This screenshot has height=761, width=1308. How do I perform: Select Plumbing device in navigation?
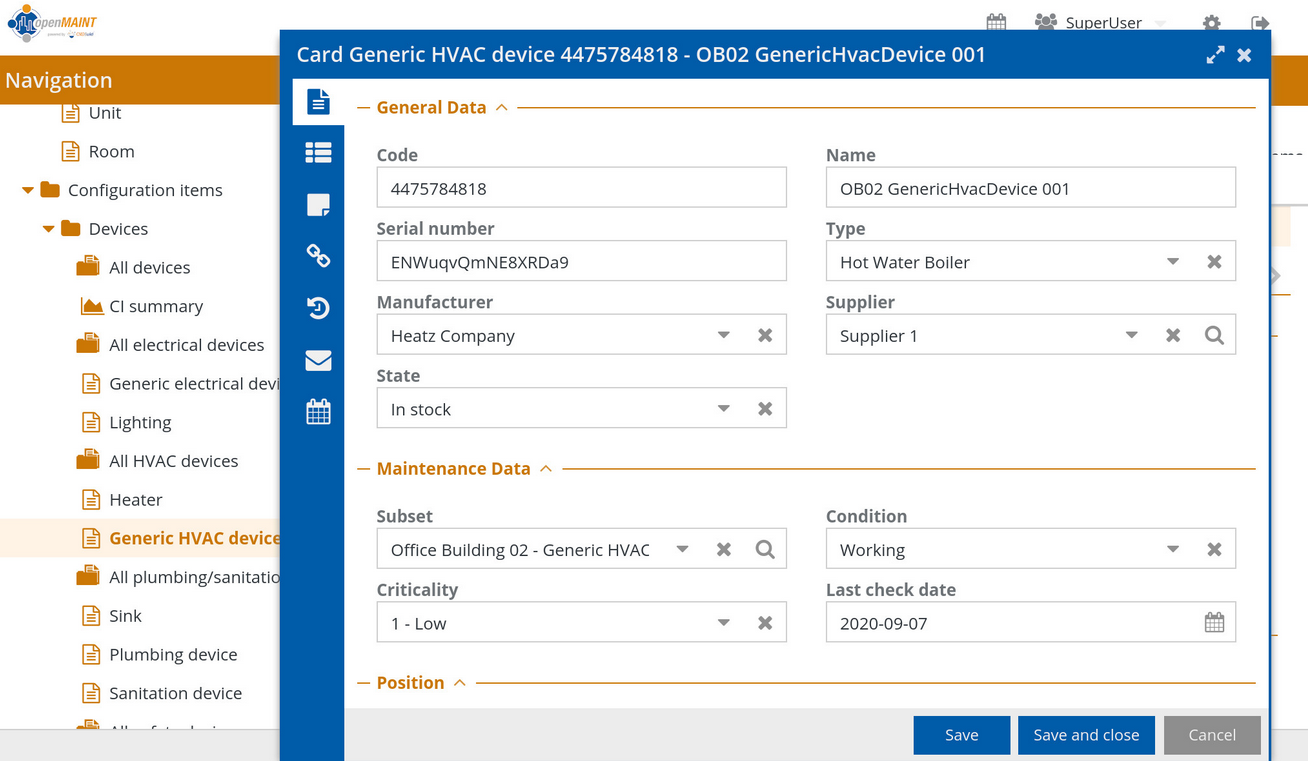point(173,655)
